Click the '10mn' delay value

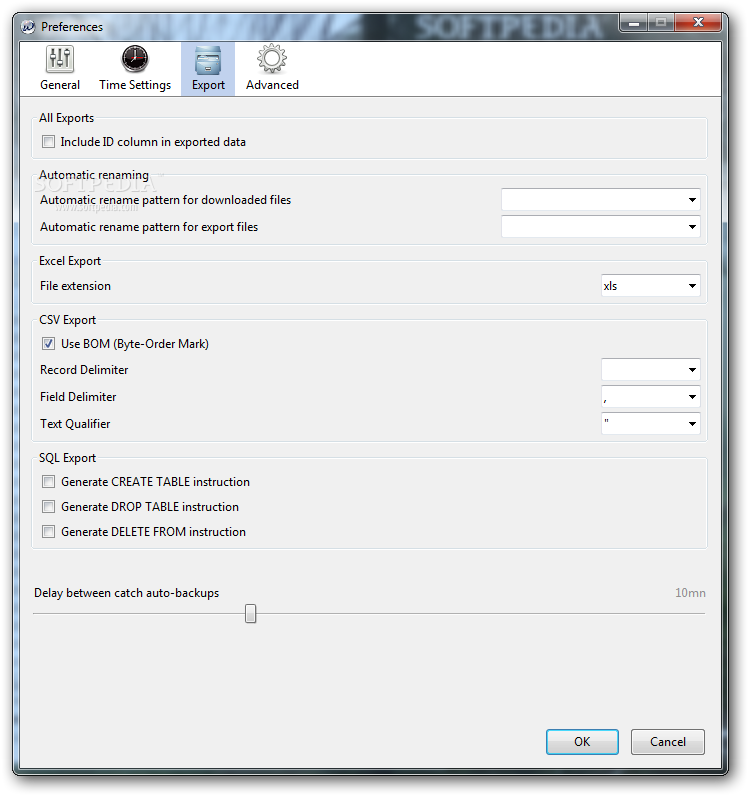coord(690,593)
